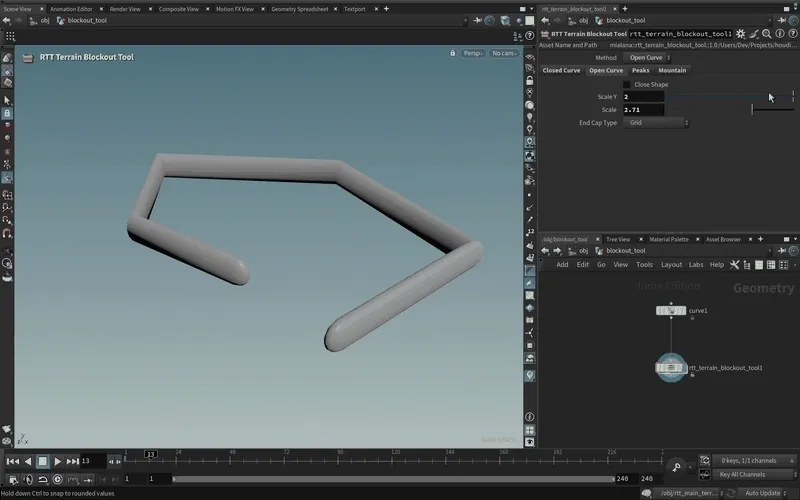Click the stop playback button
Image resolution: width=800 pixels, height=500 pixels.
tap(43, 461)
